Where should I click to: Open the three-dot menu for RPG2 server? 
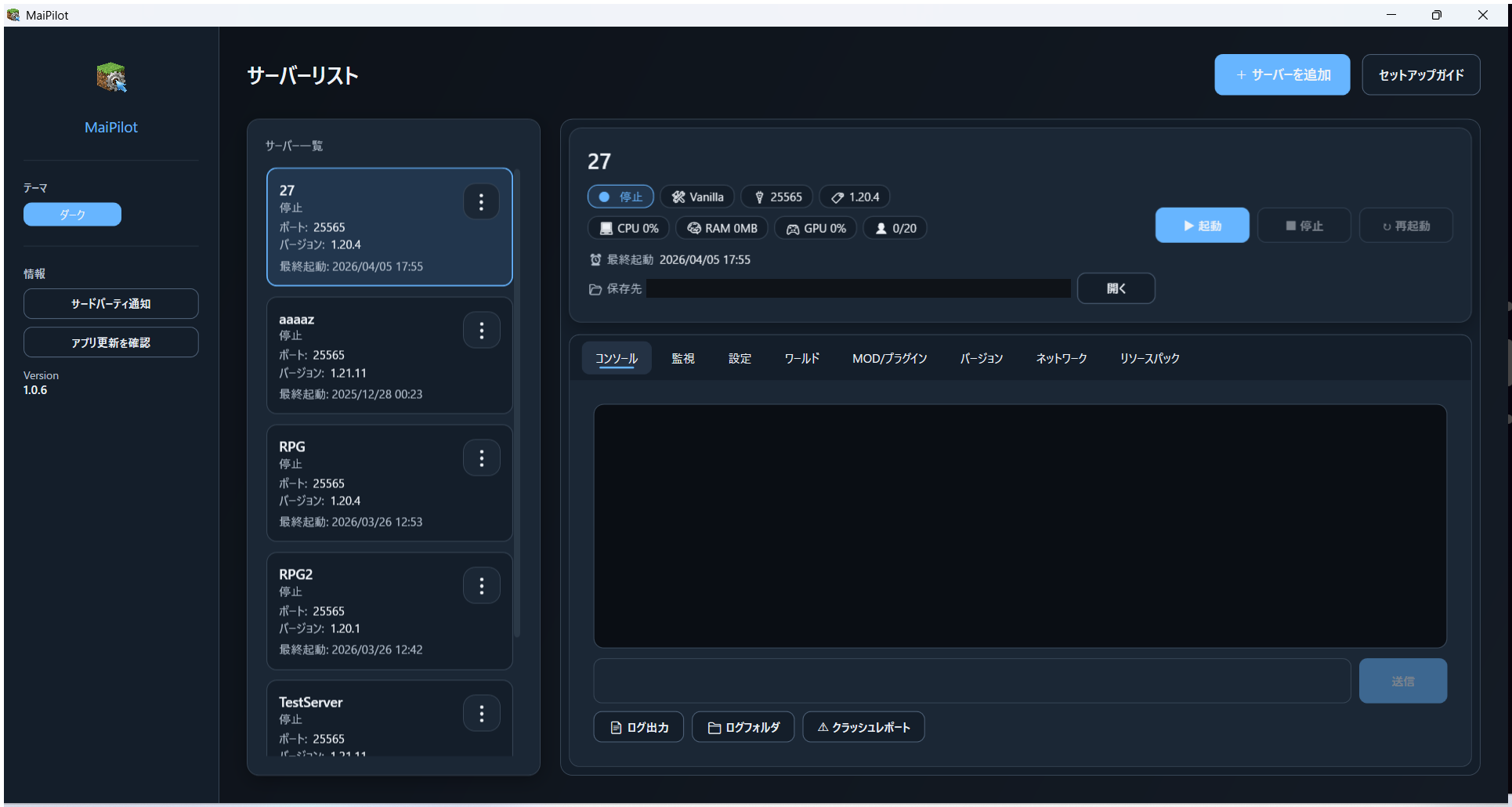point(481,585)
